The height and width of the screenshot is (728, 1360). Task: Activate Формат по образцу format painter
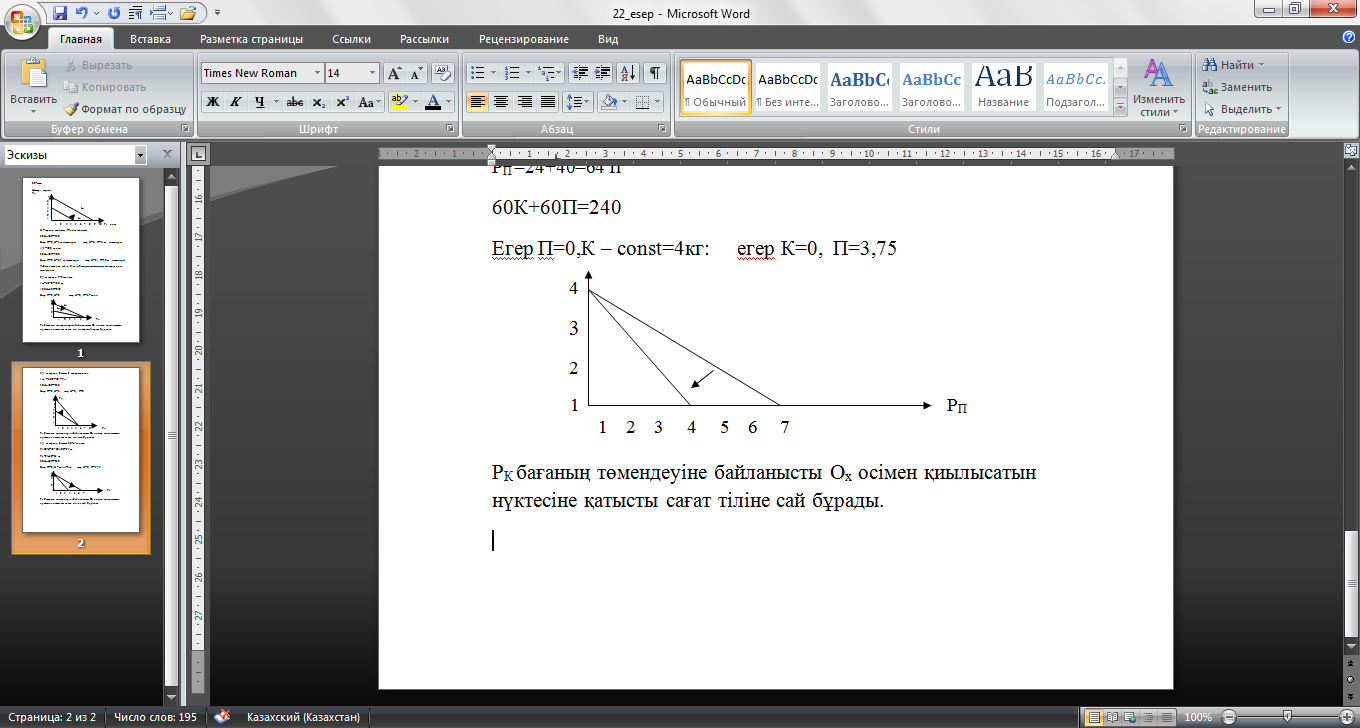click(x=125, y=109)
